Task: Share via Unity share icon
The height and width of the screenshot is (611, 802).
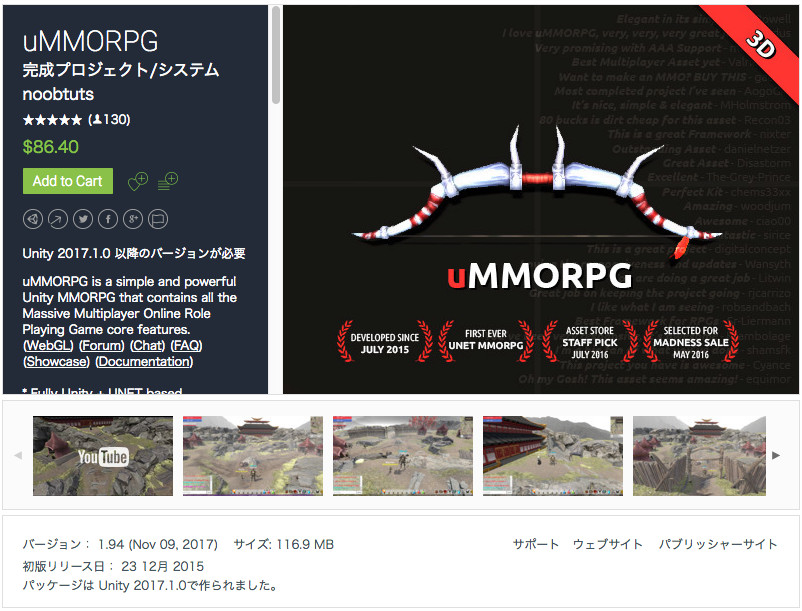Action: (33, 219)
